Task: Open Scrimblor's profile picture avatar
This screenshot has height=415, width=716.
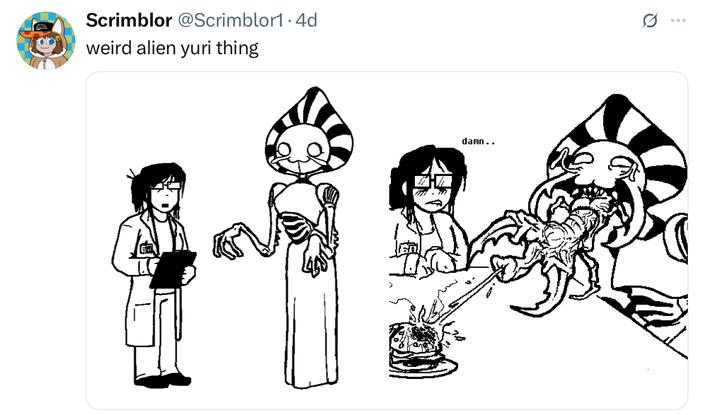Action: click(46, 40)
